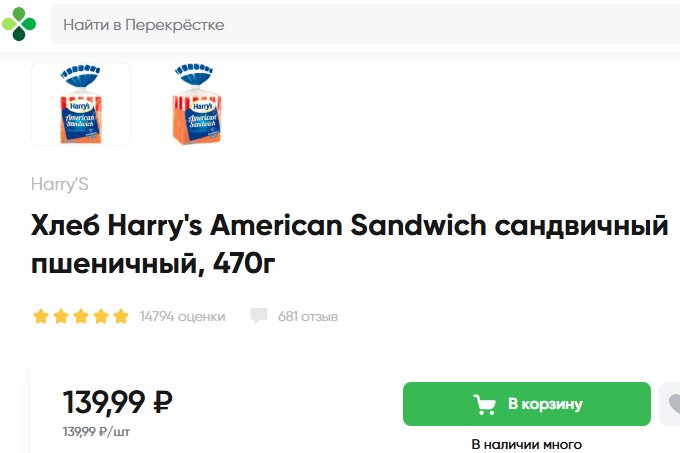The height and width of the screenshot is (453, 680).
Task: Click the 139,99 ₽ price
Action: click(118, 402)
